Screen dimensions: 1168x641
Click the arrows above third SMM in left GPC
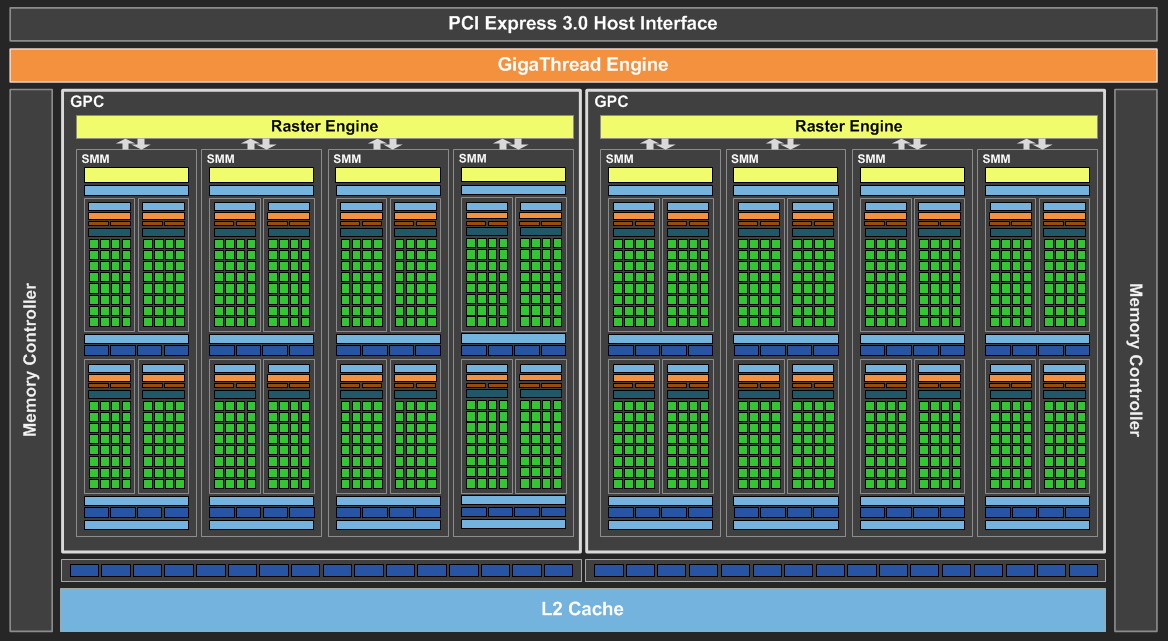tap(385, 144)
